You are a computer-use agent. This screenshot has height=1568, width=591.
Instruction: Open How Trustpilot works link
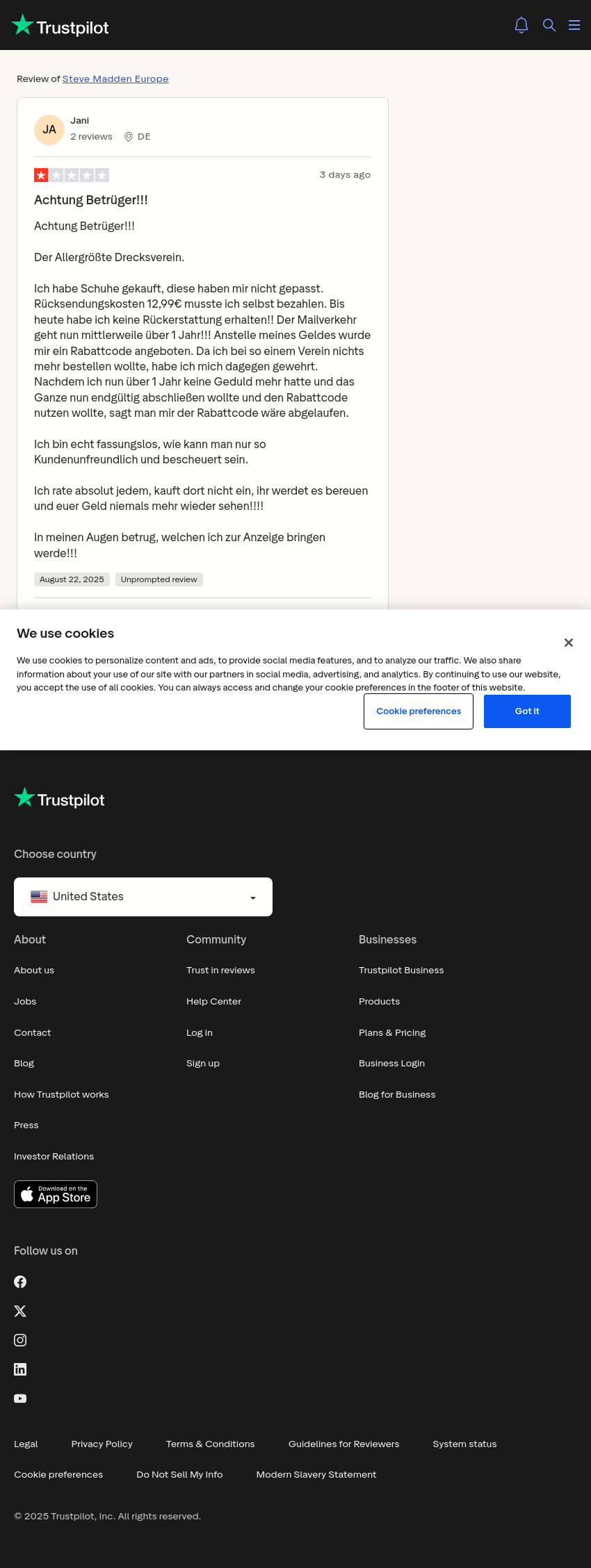tap(61, 1095)
